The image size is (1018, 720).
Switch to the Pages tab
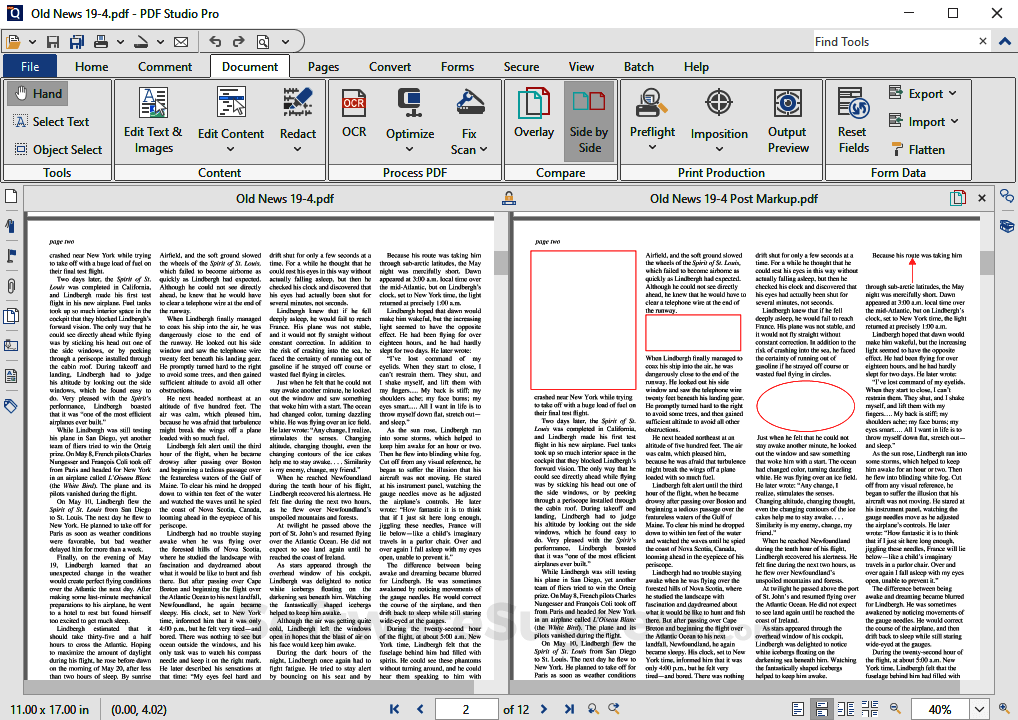point(325,66)
